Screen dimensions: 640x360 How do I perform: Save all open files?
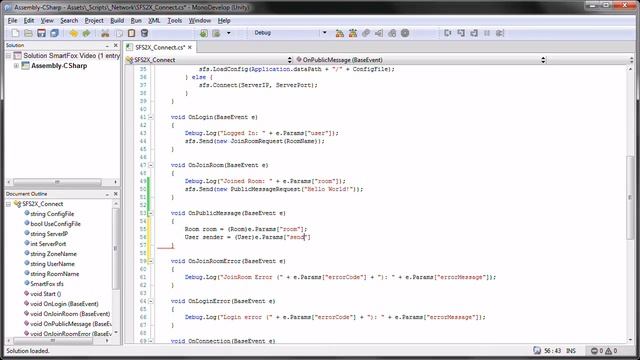[x=54, y=33]
